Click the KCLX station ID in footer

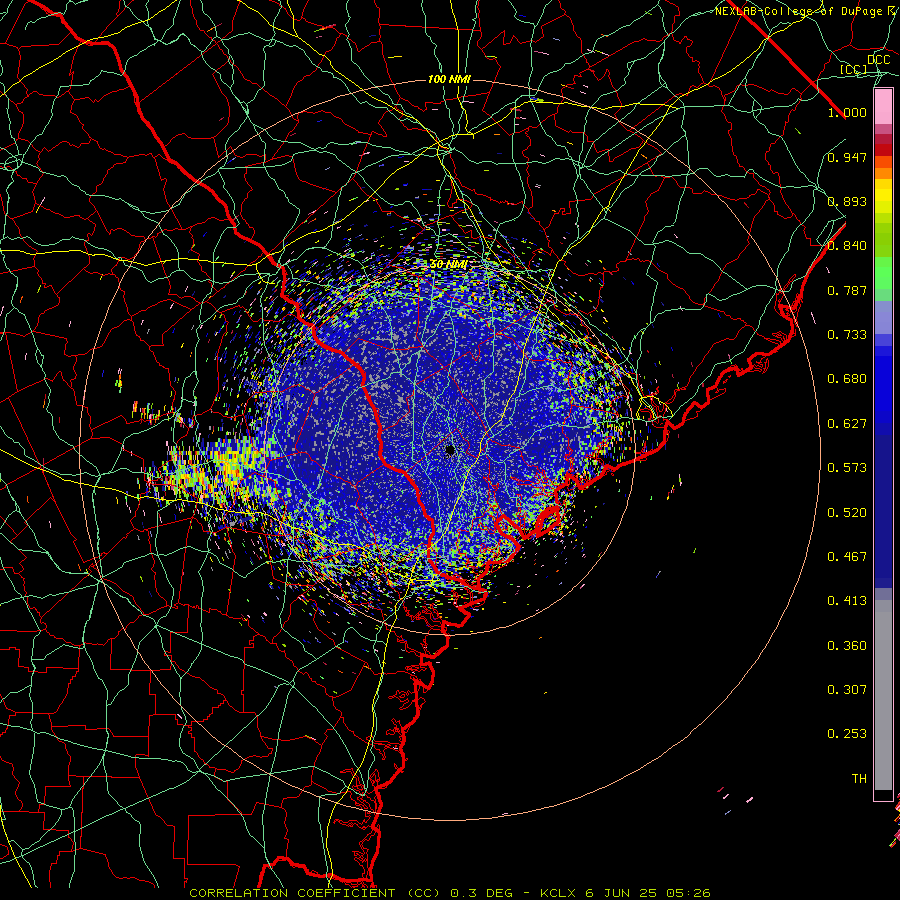[557, 893]
